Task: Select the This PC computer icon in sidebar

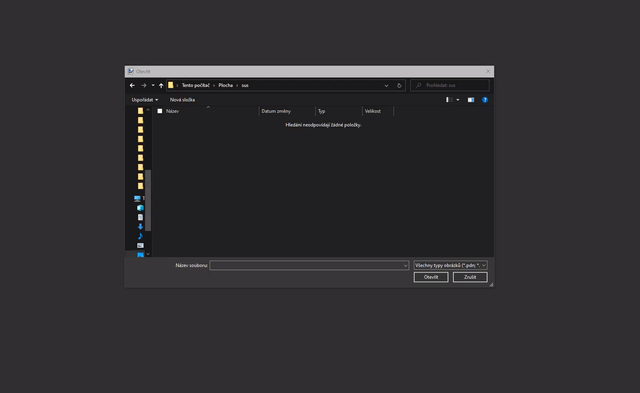Action: click(x=137, y=198)
